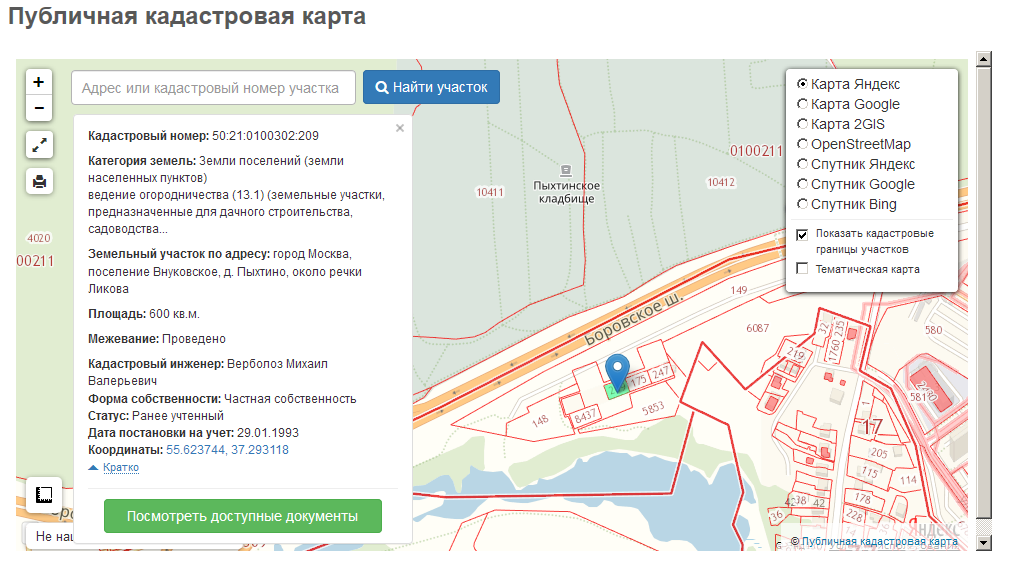
Task: Click parcel labeled 10411 on map
Action: (490, 192)
